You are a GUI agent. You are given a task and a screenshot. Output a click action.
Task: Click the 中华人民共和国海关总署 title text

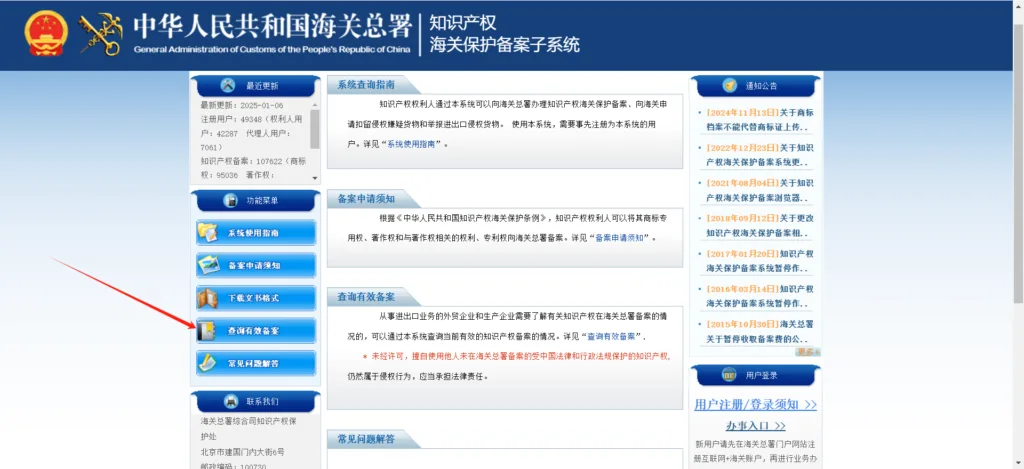pos(272,25)
